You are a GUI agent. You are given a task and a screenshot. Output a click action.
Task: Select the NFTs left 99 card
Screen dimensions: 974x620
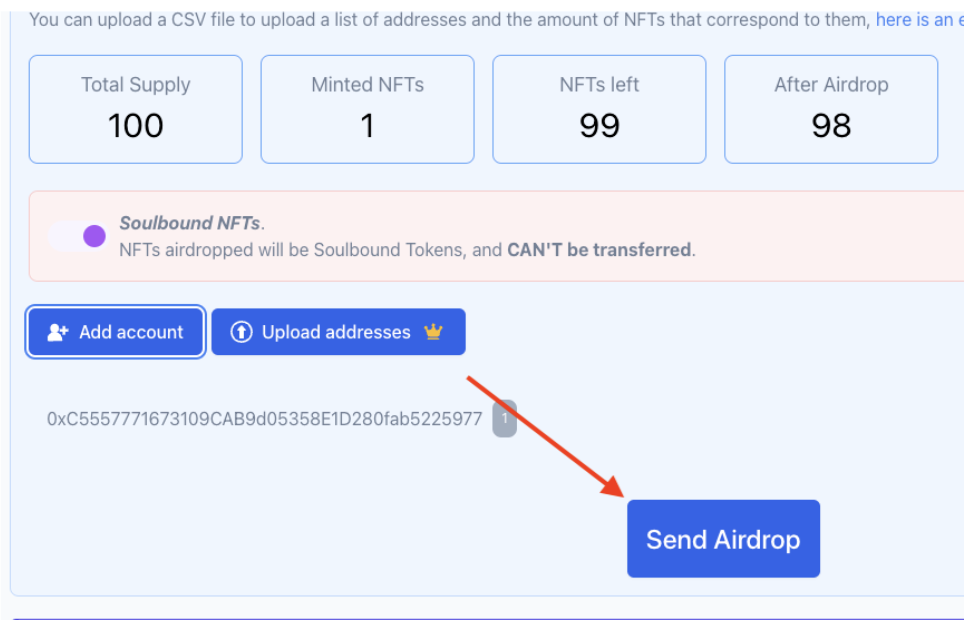[x=599, y=109]
